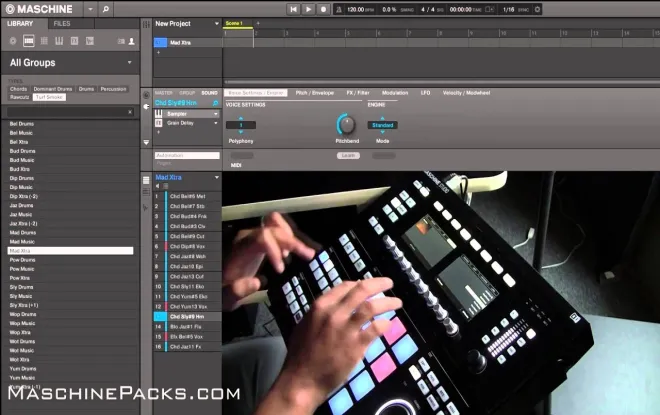
Task: Open the Modulation page
Action: [395, 93]
